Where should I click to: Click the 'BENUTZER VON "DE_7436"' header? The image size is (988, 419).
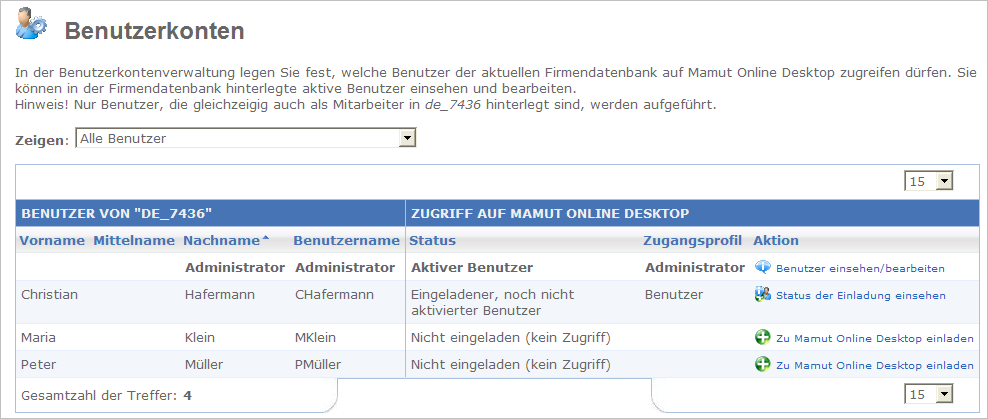[x=117, y=214]
